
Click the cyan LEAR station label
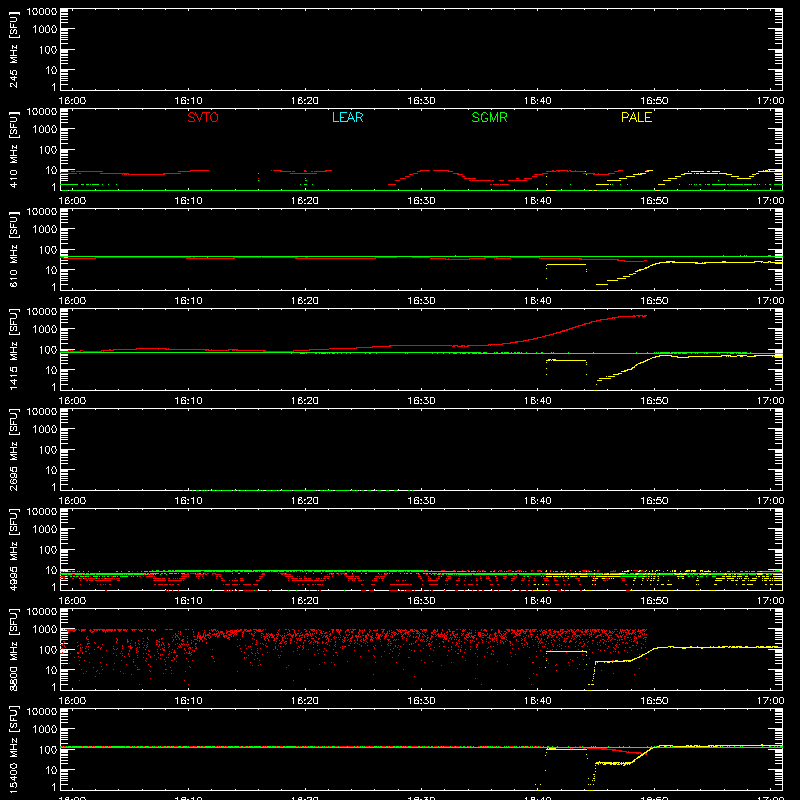click(x=347, y=117)
